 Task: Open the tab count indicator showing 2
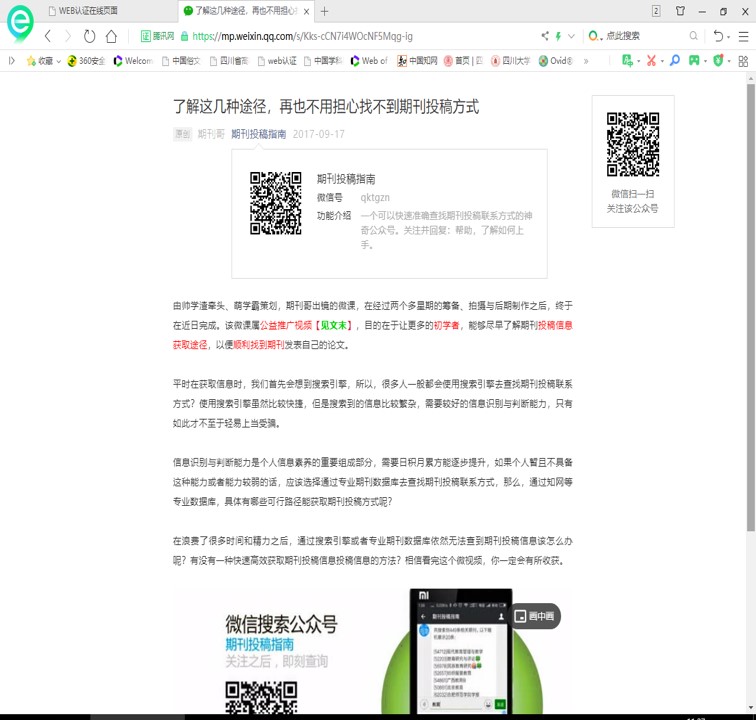tap(656, 11)
